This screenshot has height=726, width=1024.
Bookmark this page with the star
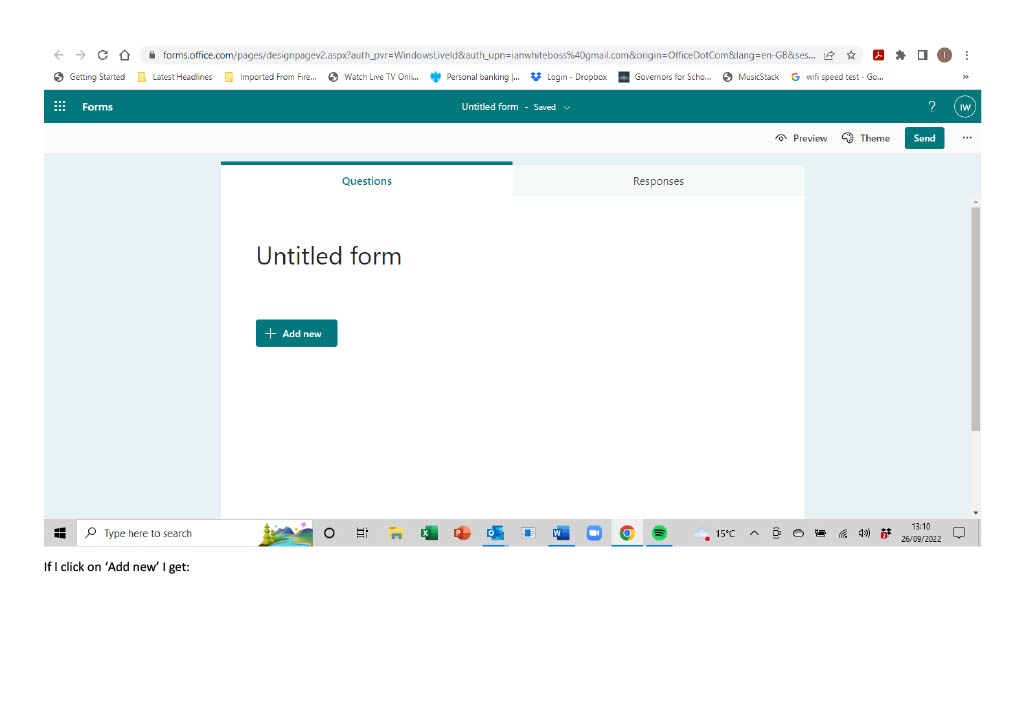pyautogui.click(x=851, y=55)
